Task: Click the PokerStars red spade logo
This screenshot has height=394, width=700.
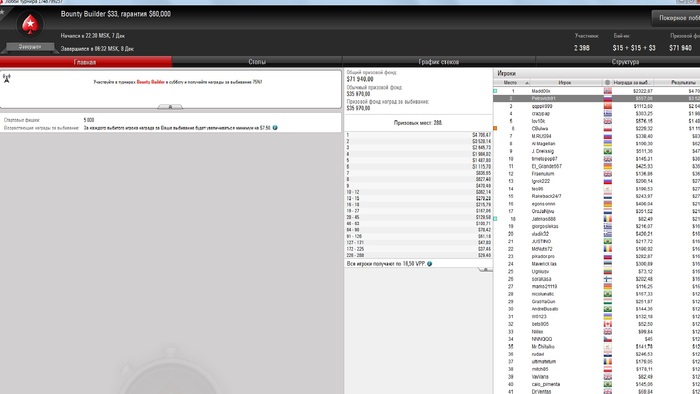Action: [30, 25]
